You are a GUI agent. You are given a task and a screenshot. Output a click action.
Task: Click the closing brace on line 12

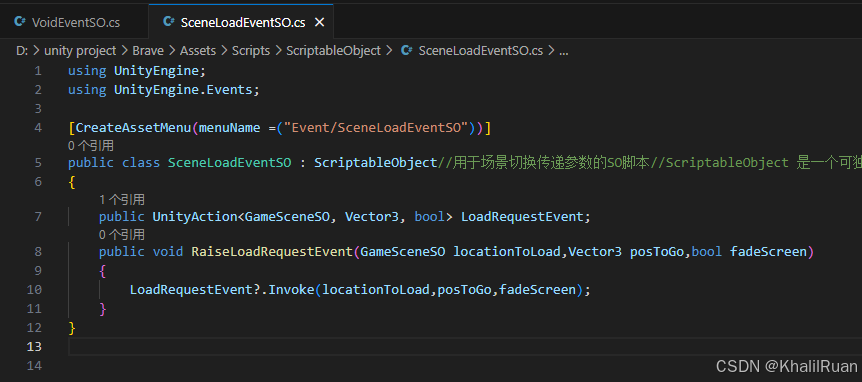[x=71, y=328]
